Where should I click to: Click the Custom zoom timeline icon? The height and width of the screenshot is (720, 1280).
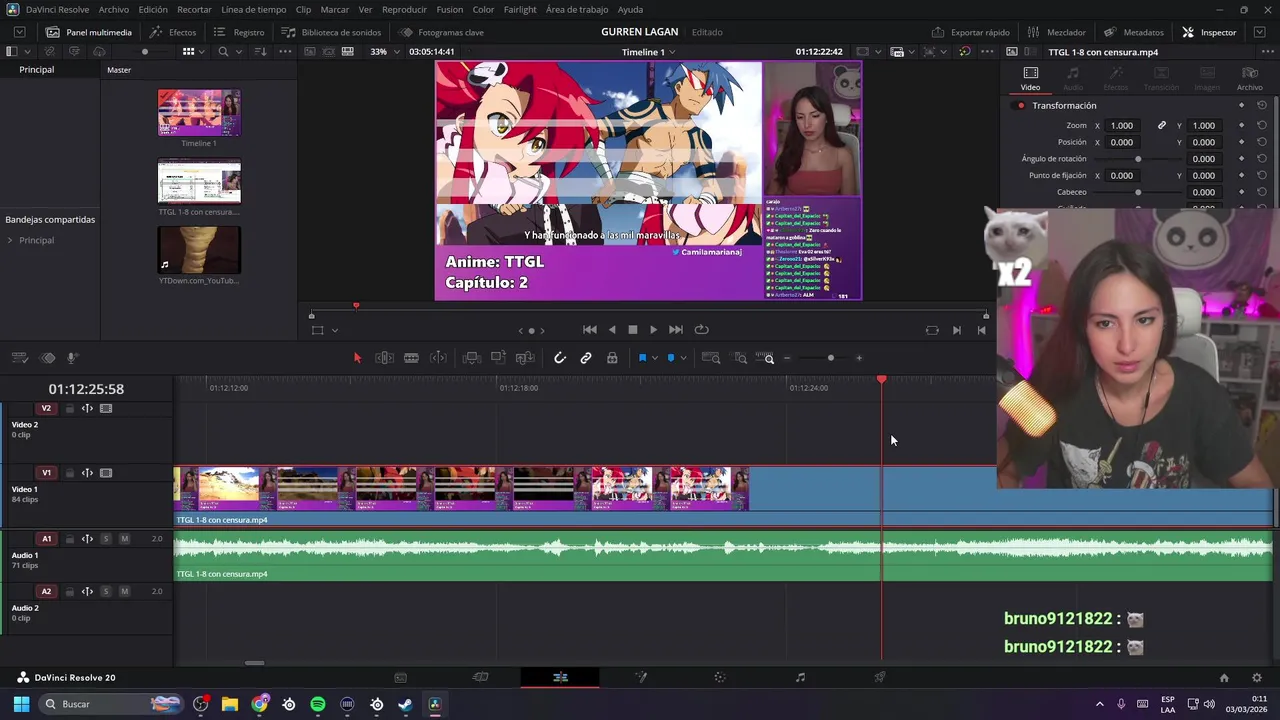point(765,358)
